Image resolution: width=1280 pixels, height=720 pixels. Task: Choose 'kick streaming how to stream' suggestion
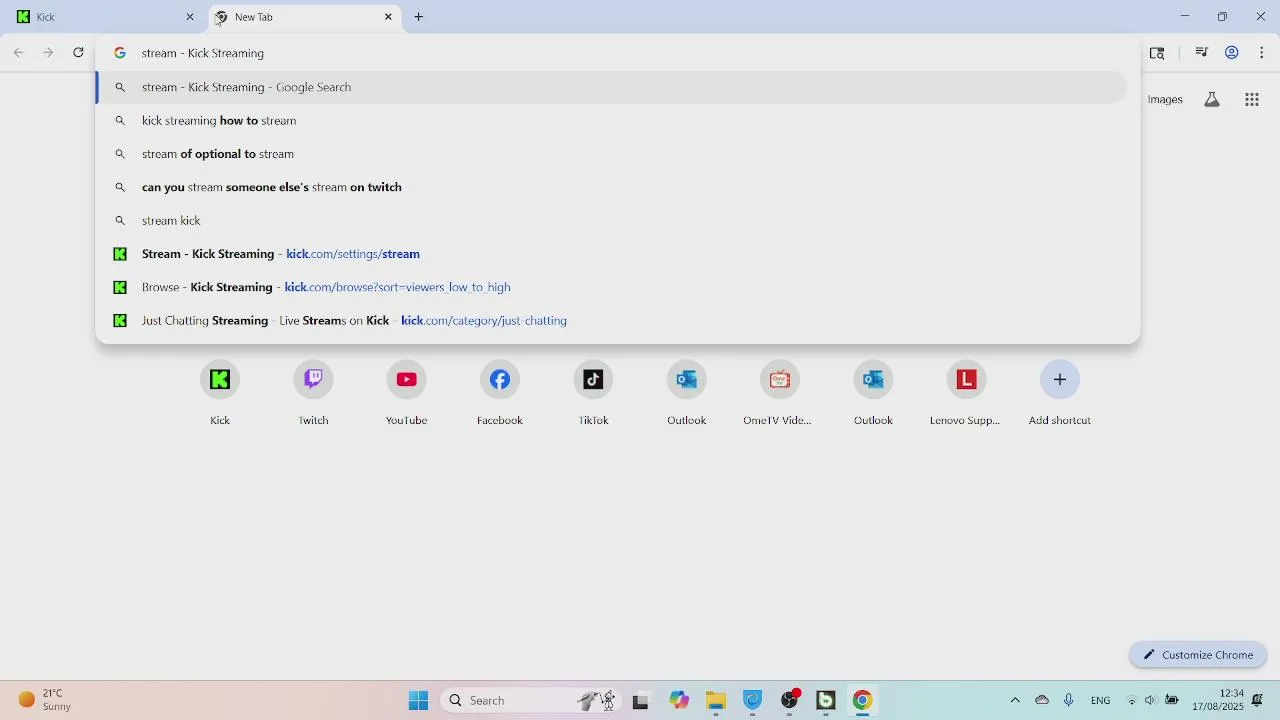point(611,121)
